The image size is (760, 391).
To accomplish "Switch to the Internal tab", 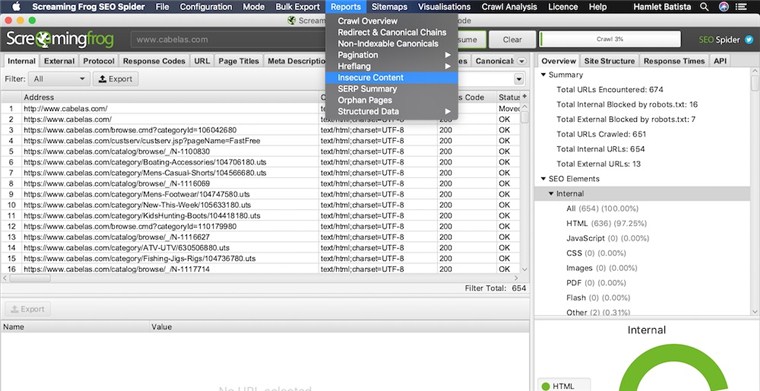I will click(x=21, y=61).
